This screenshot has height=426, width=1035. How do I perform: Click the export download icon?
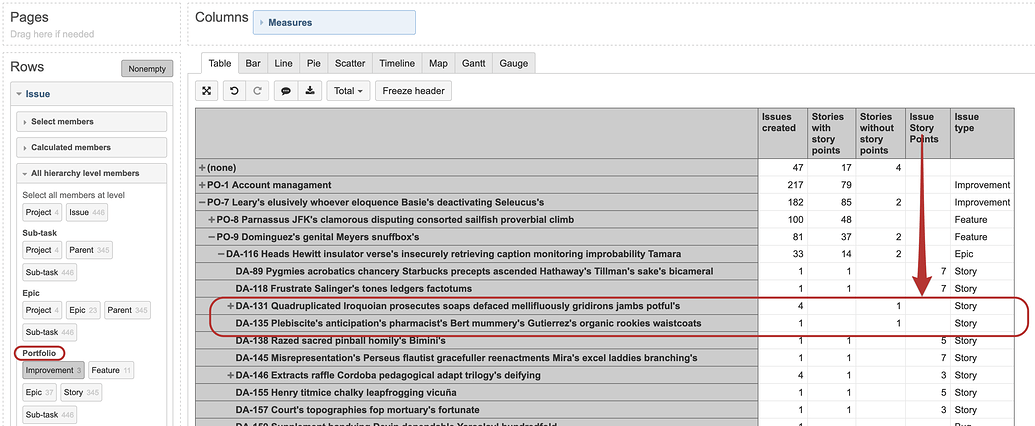(x=310, y=91)
